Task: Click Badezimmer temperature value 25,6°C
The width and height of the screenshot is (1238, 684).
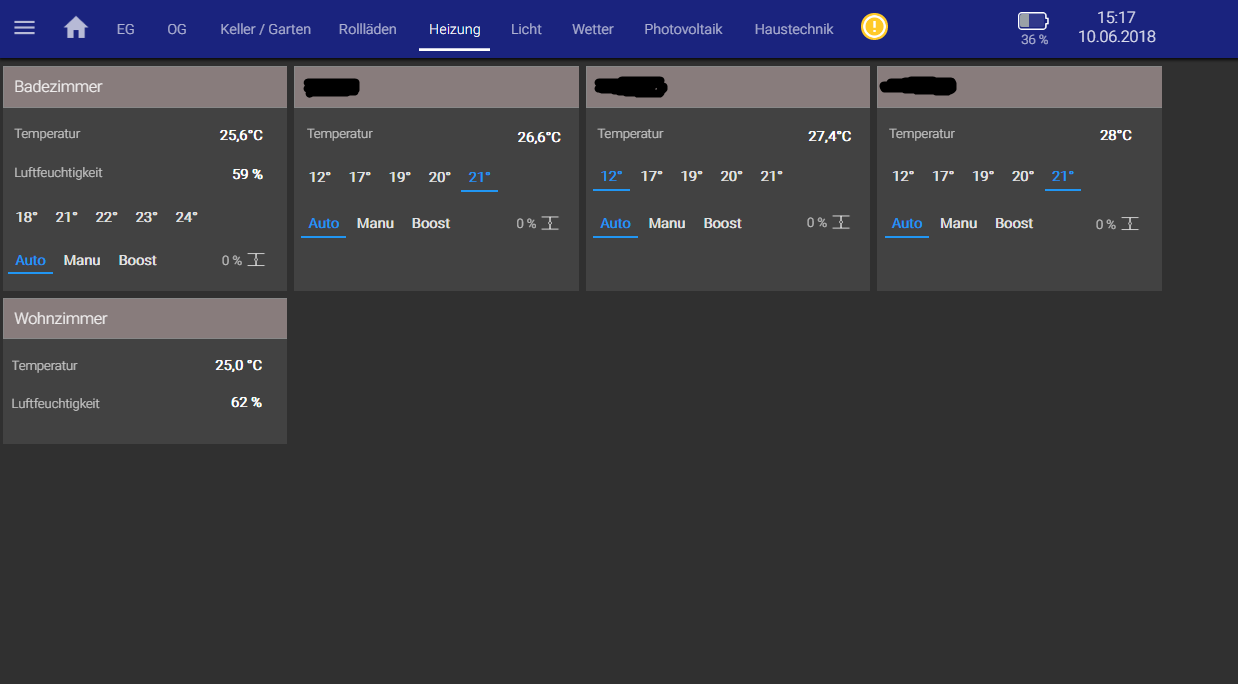Action: (241, 135)
